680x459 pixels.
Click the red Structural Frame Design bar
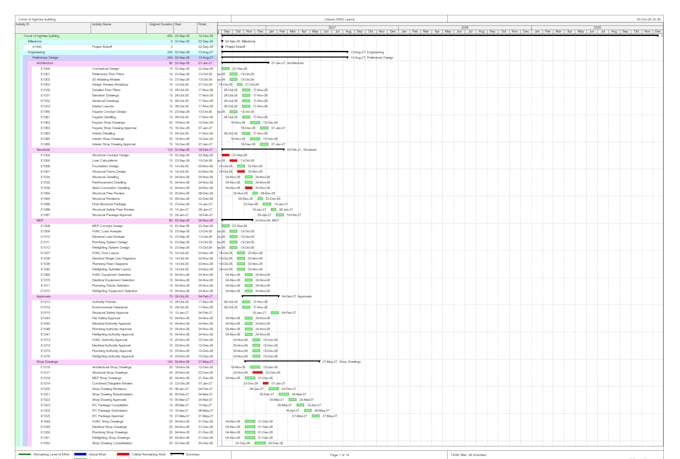[x=241, y=171]
